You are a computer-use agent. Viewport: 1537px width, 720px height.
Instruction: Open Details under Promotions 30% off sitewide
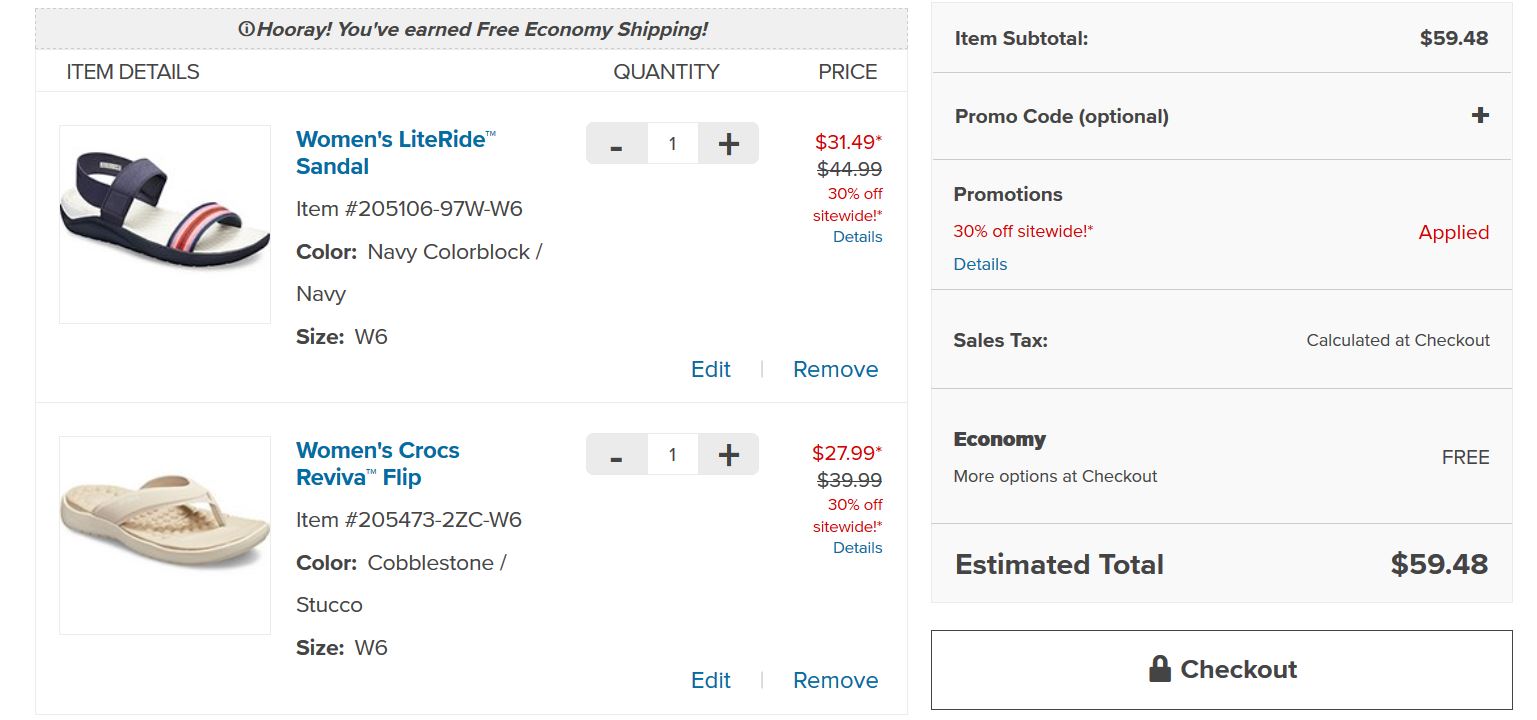(x=980, y=265)
